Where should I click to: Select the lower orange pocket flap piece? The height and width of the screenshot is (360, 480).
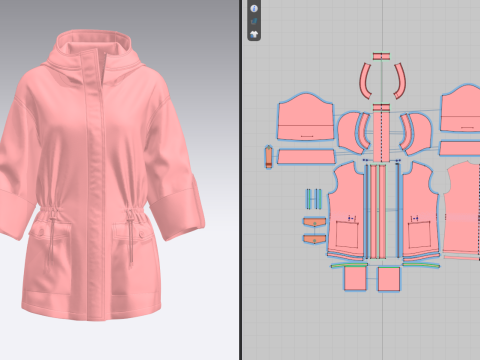pos(314,239)
